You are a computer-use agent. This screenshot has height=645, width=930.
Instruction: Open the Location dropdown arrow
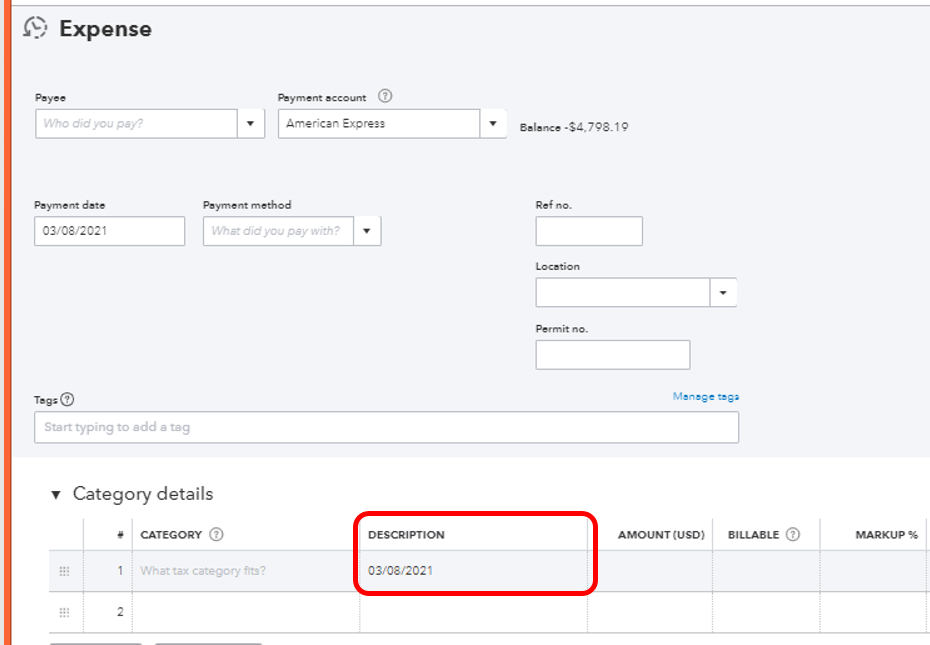[x=723, y=293]
